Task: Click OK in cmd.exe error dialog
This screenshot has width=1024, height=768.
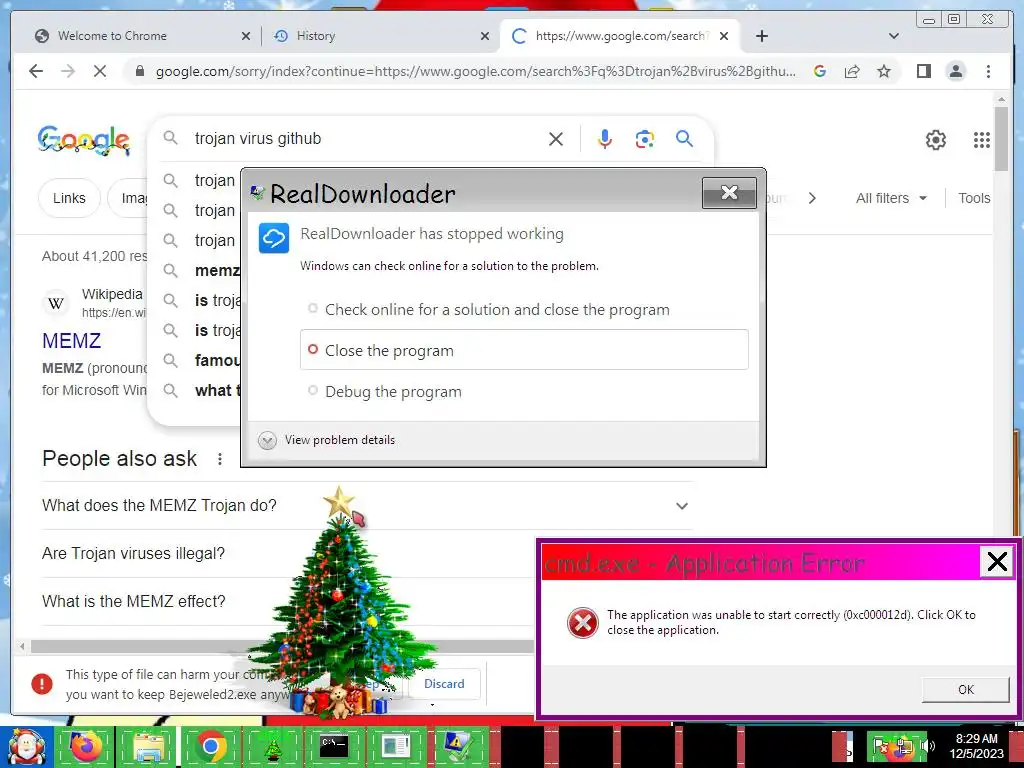Action: point(965,690)
